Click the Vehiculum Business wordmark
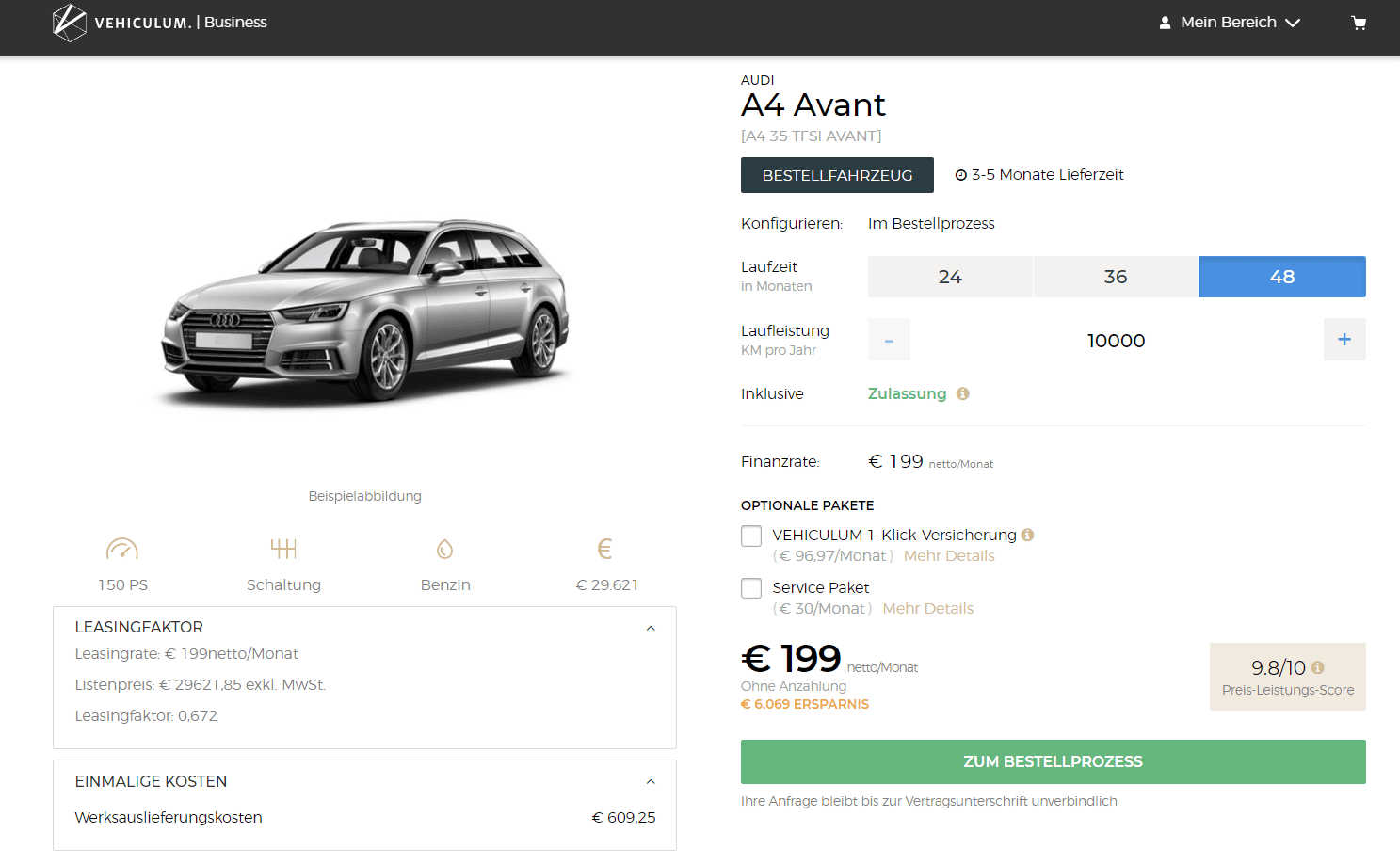The image size is (1400, 864). click(181, 23)
